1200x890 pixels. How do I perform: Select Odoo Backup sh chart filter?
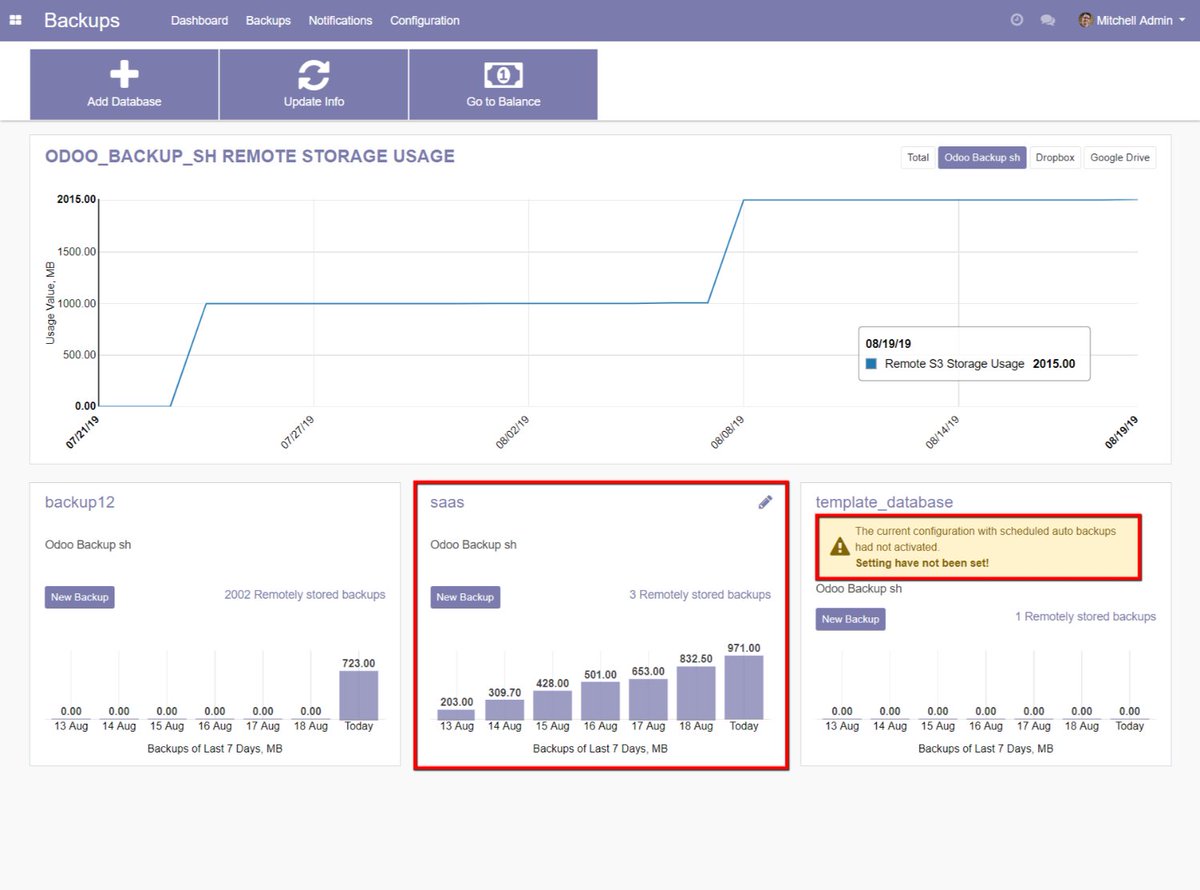click(982, 157)
